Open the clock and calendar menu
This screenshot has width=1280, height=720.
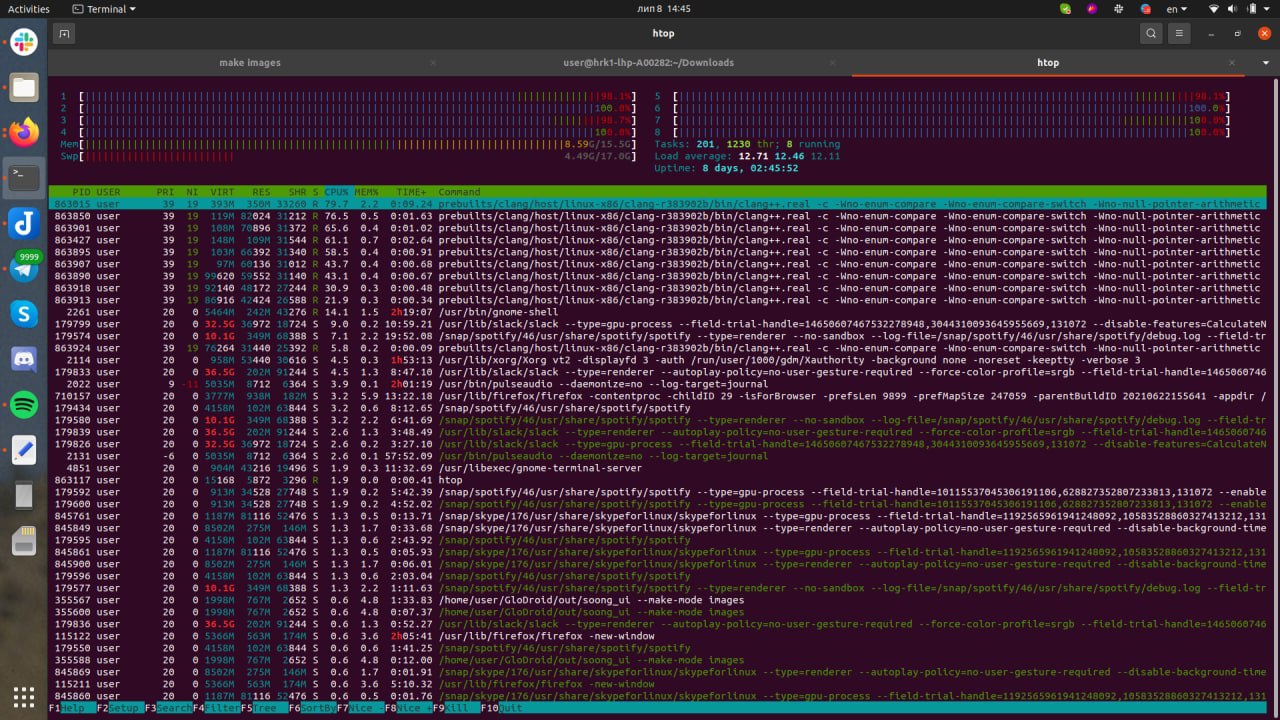[663, 8]
